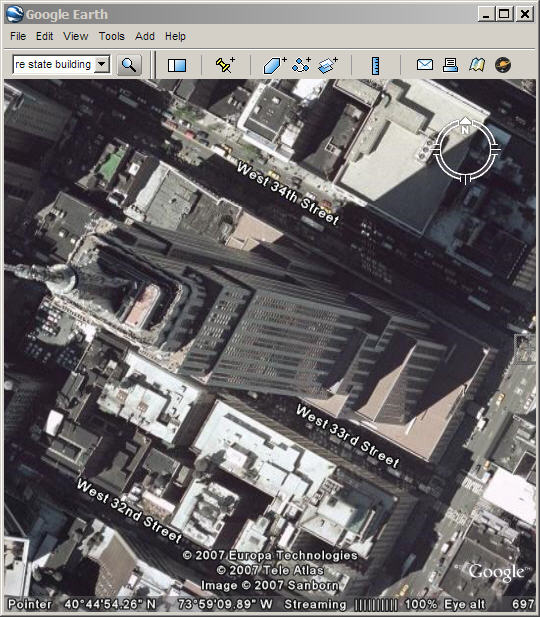This screenshot has width=540, height=617.
Task: Click the longitude 73°59'09.89" W readout
Action: pos(225,604)
